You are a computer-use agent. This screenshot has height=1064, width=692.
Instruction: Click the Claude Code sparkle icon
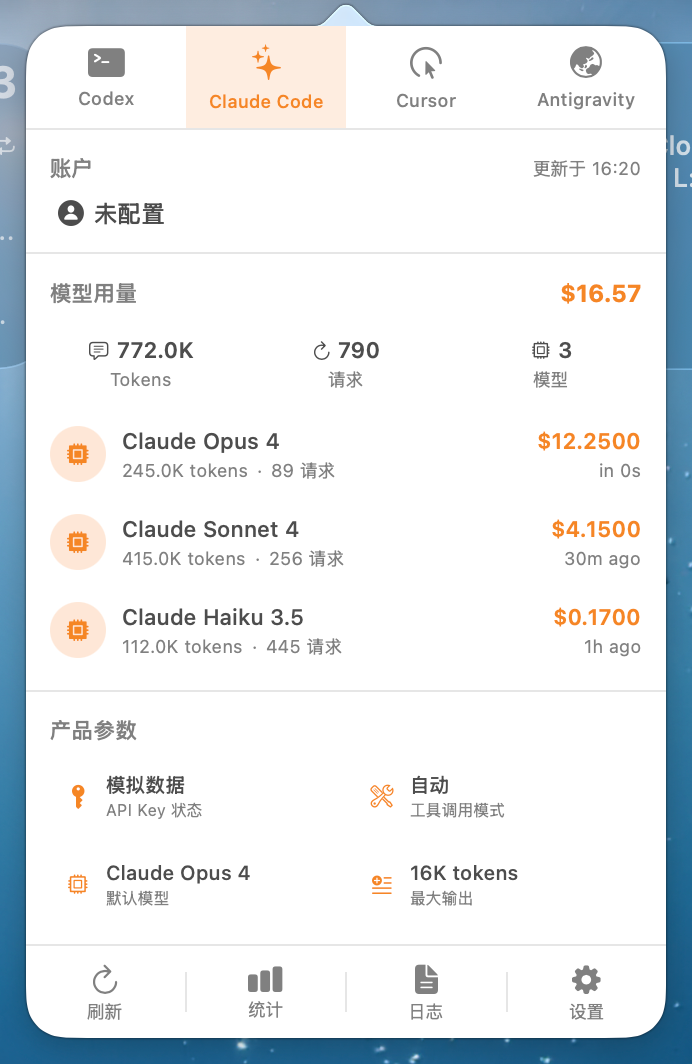click(x=266, y=62)
